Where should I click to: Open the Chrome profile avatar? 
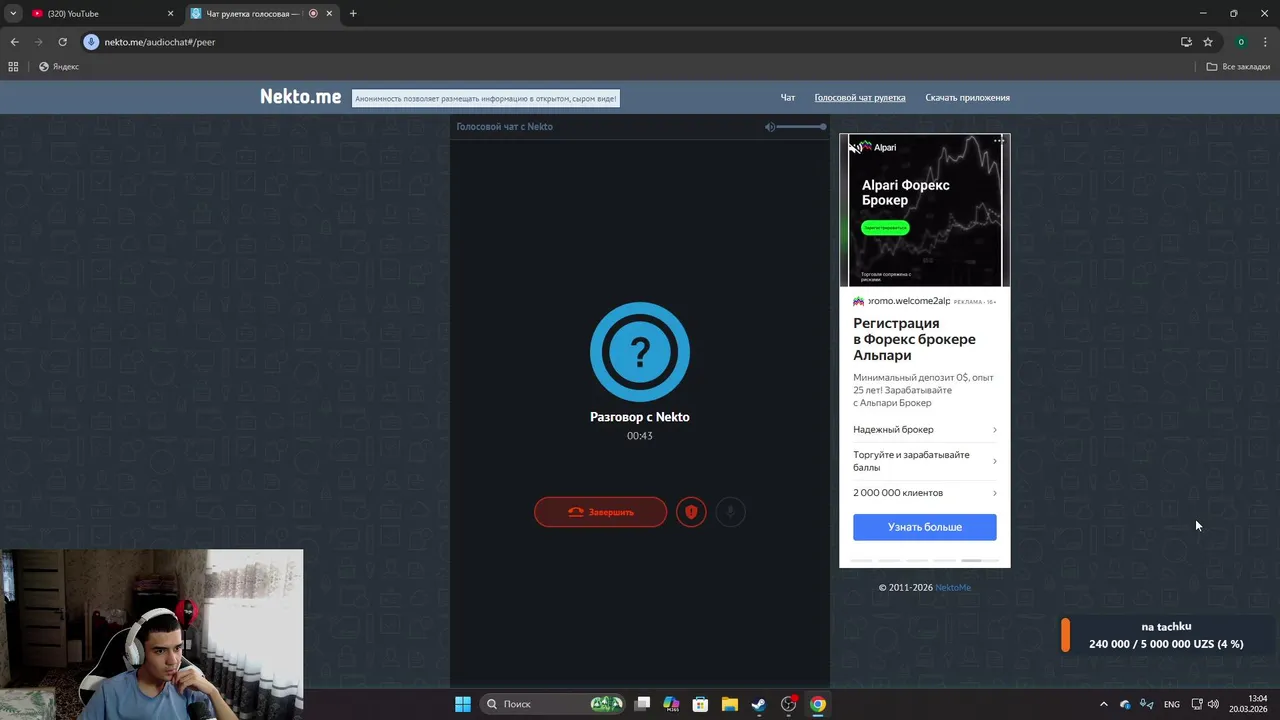[1241, 42]
